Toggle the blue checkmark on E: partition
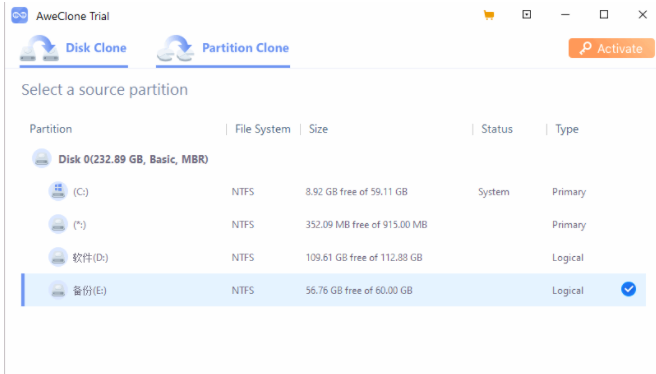656x374 pixels. click(x=628, y=289)
